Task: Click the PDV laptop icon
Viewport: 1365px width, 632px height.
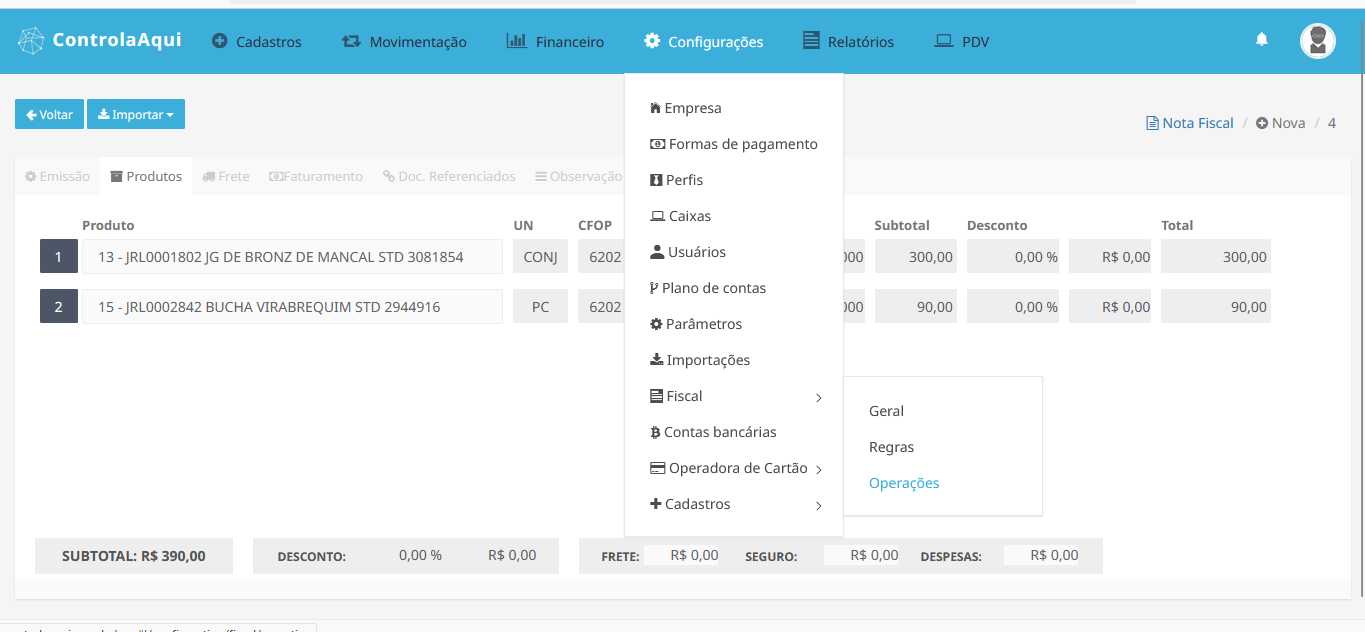Action: pos(943,41)
